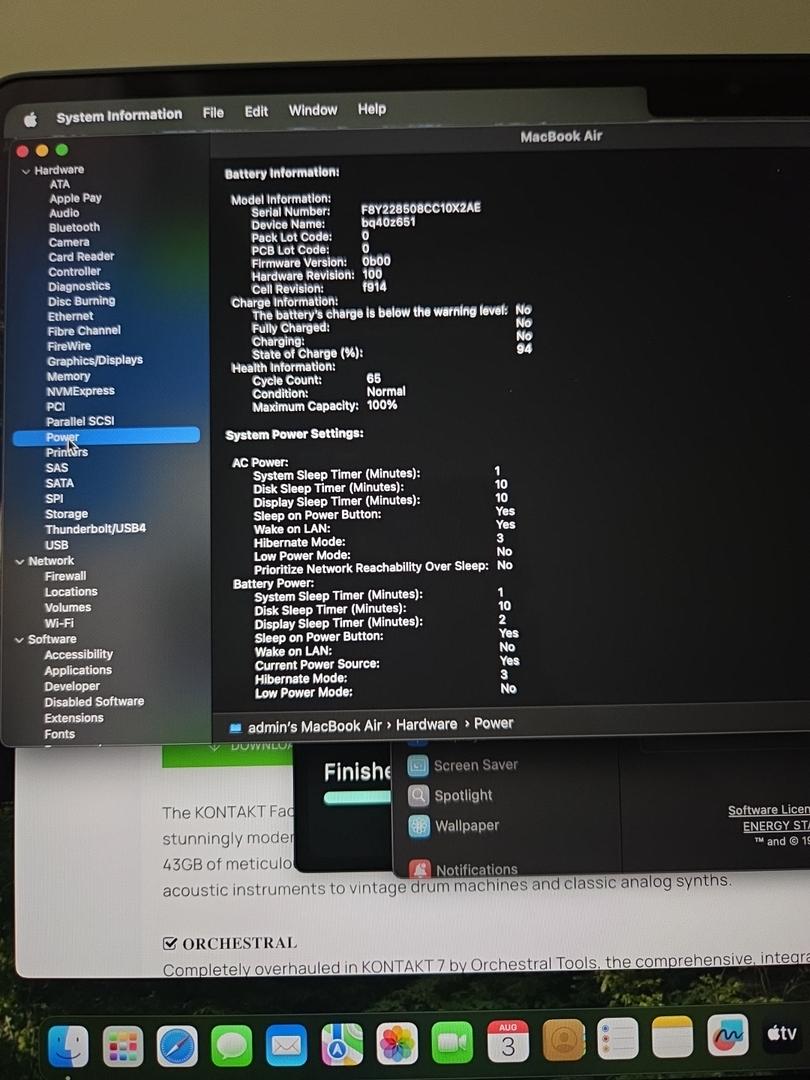Show Ethernet hardware information
The image size is (810, 1080).
pos(70,316)
